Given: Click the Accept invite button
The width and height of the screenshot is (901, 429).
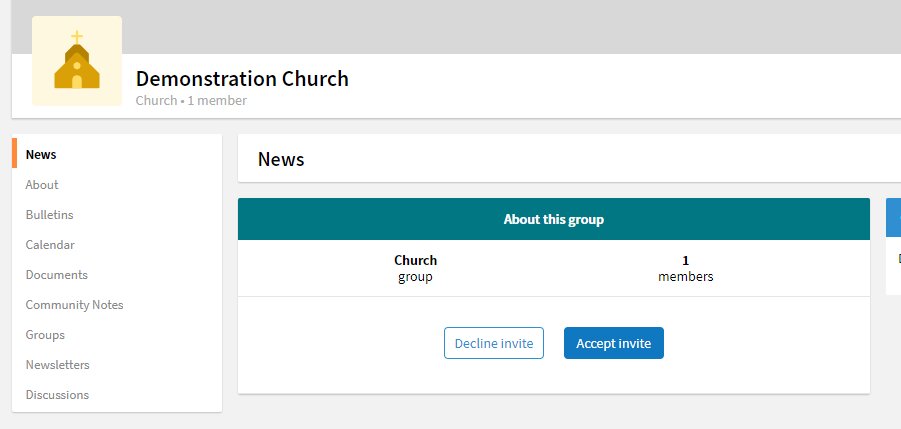Looking at the screenshot, I should tap(614, 343).
